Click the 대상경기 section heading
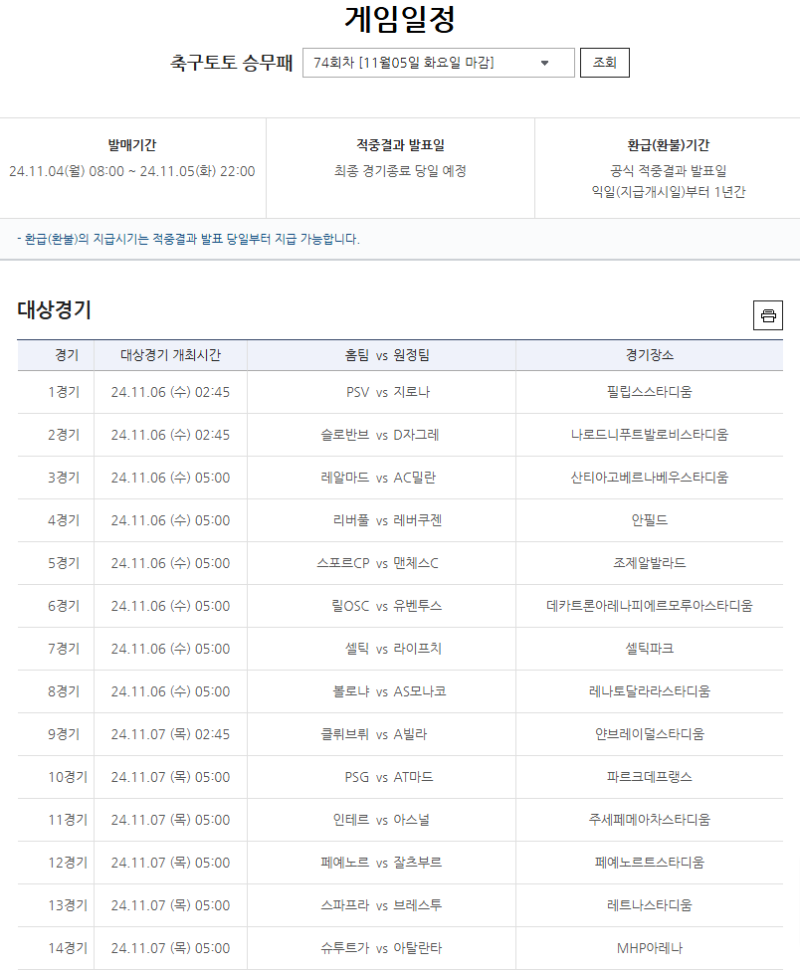The image size is (800, 972). pyautogui.click(x=54, y=309)
